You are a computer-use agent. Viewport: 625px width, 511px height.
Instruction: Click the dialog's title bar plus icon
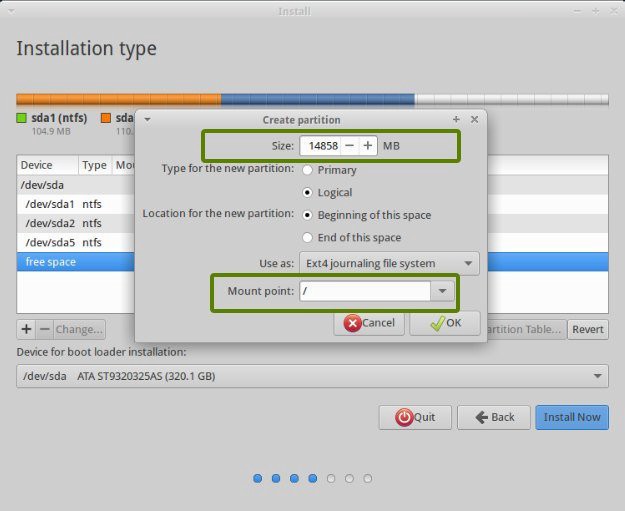click(x=456, y=119)
